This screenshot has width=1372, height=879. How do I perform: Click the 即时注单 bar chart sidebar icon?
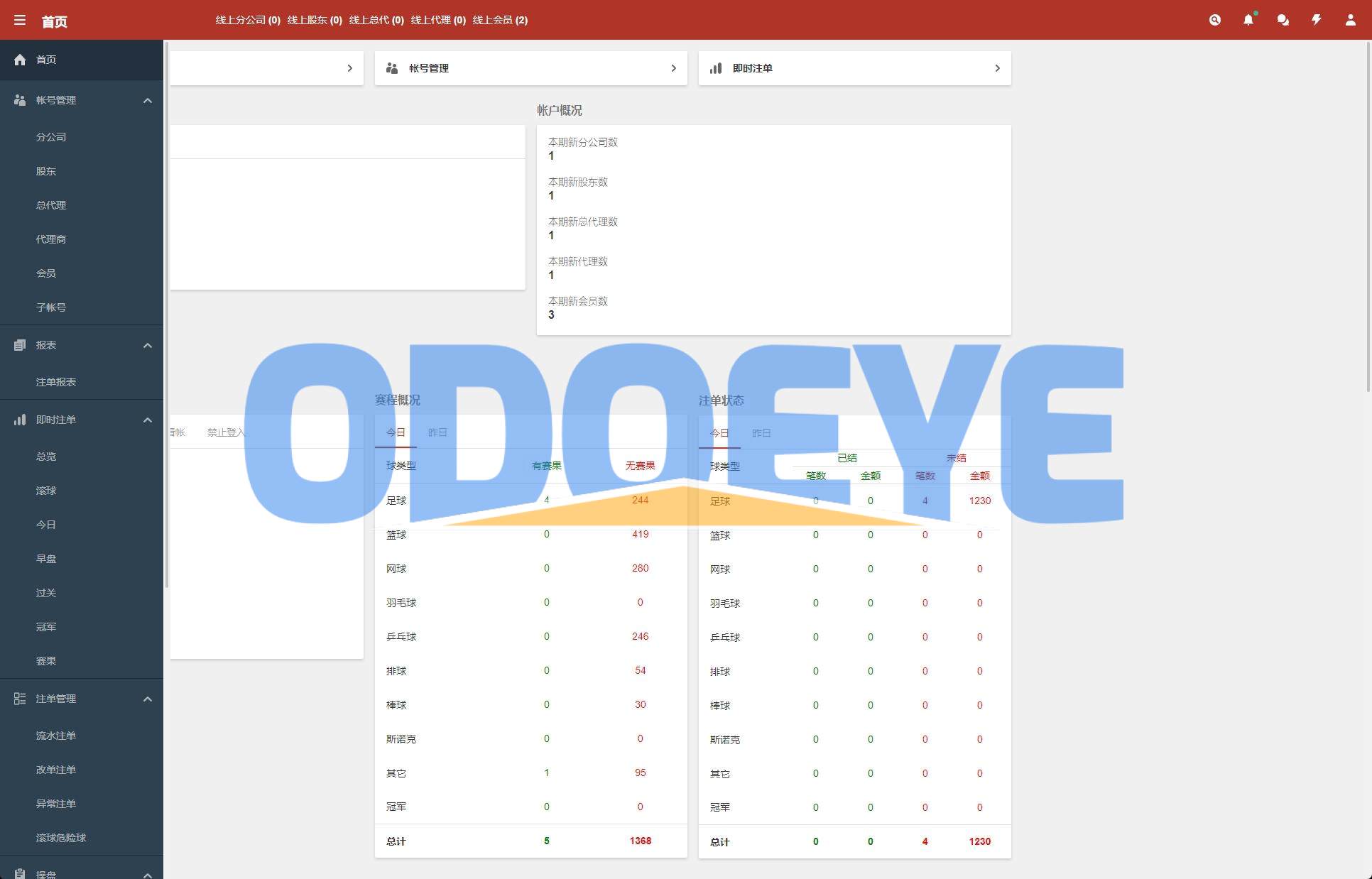click(20, 420)
